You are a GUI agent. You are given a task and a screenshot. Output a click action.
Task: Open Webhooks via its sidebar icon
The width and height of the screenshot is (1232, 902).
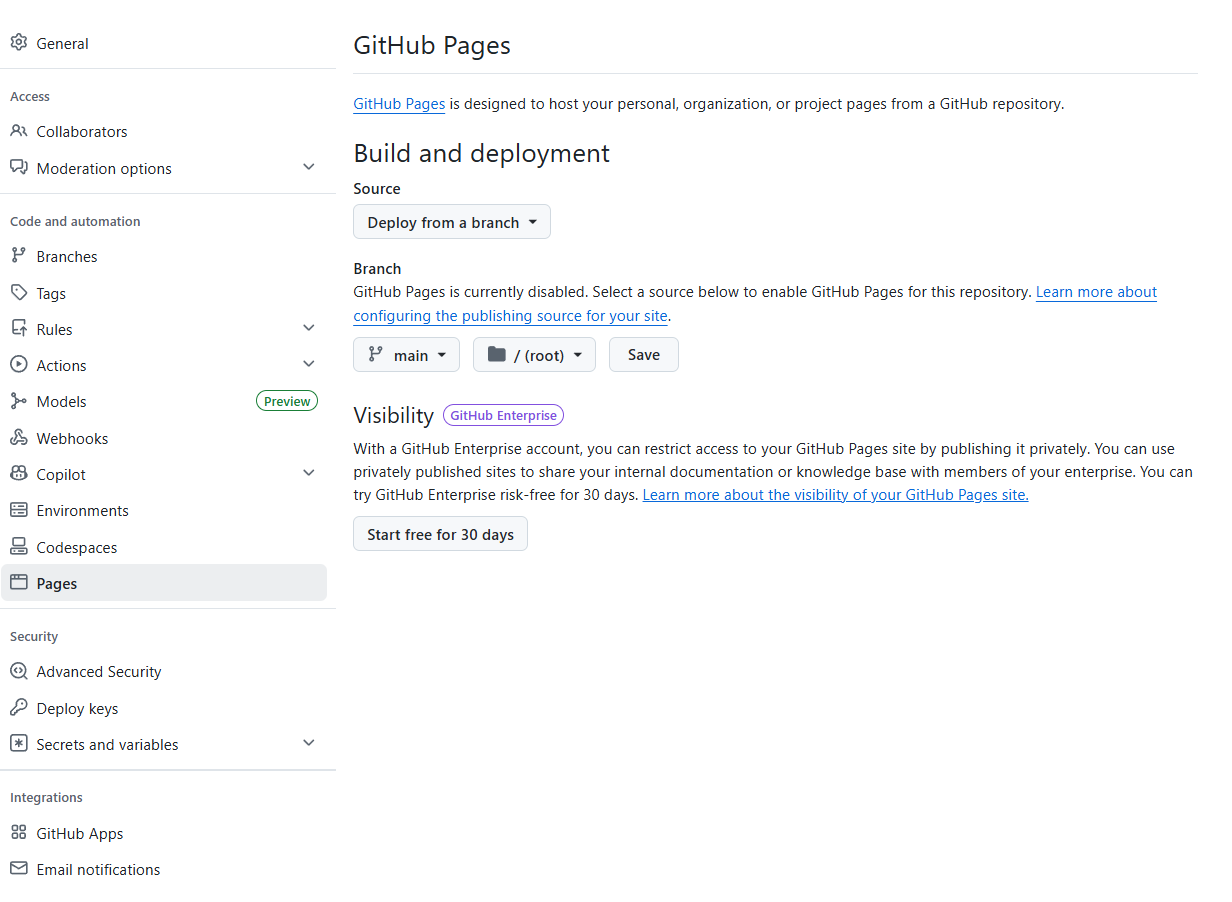[18, 438]
